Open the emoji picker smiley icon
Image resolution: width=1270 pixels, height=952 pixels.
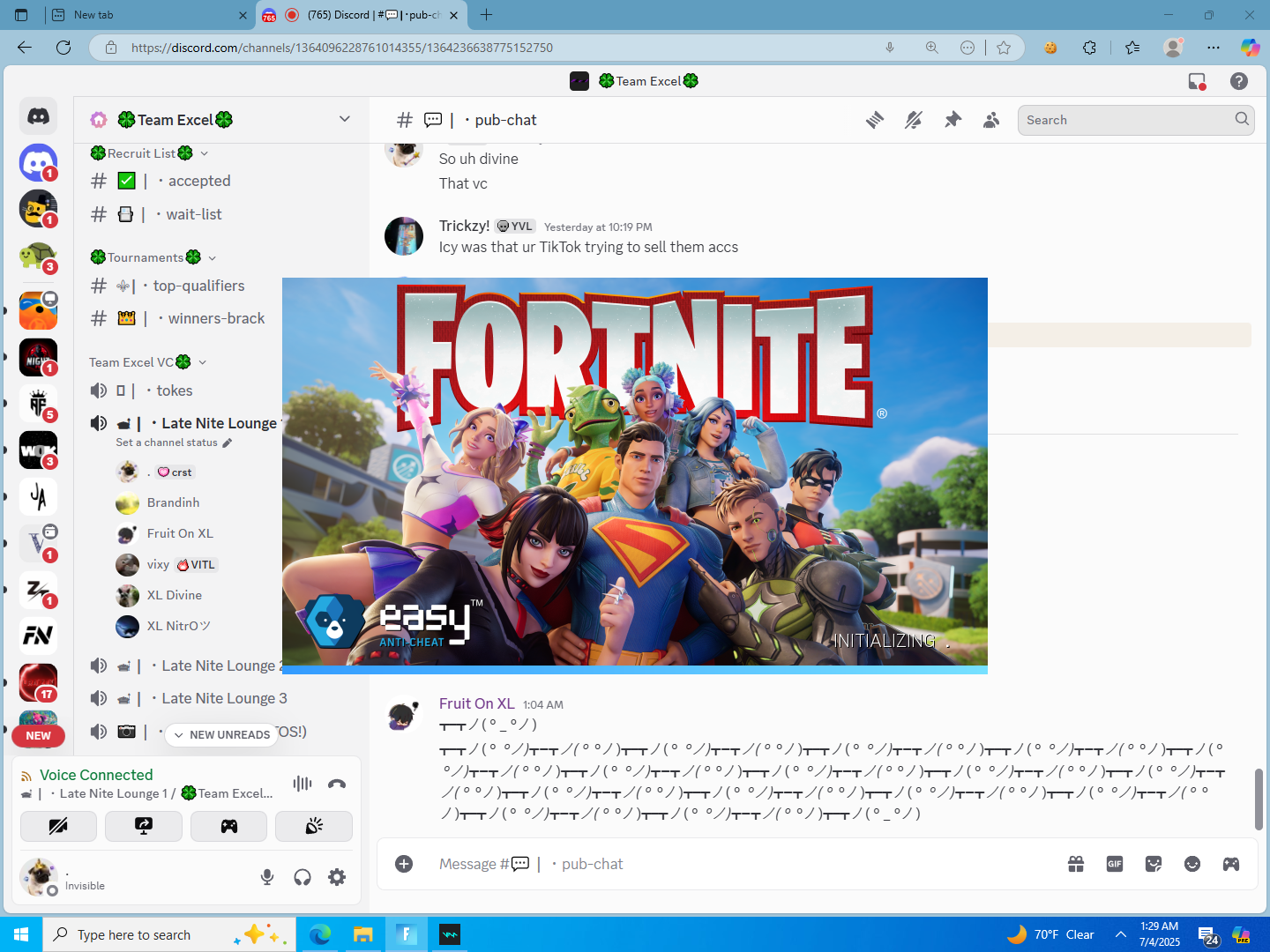click(1192, 864)
